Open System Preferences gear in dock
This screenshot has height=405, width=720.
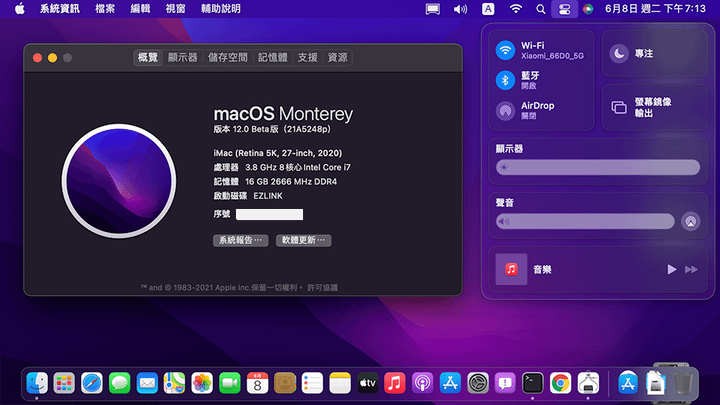tap(478, 383)
